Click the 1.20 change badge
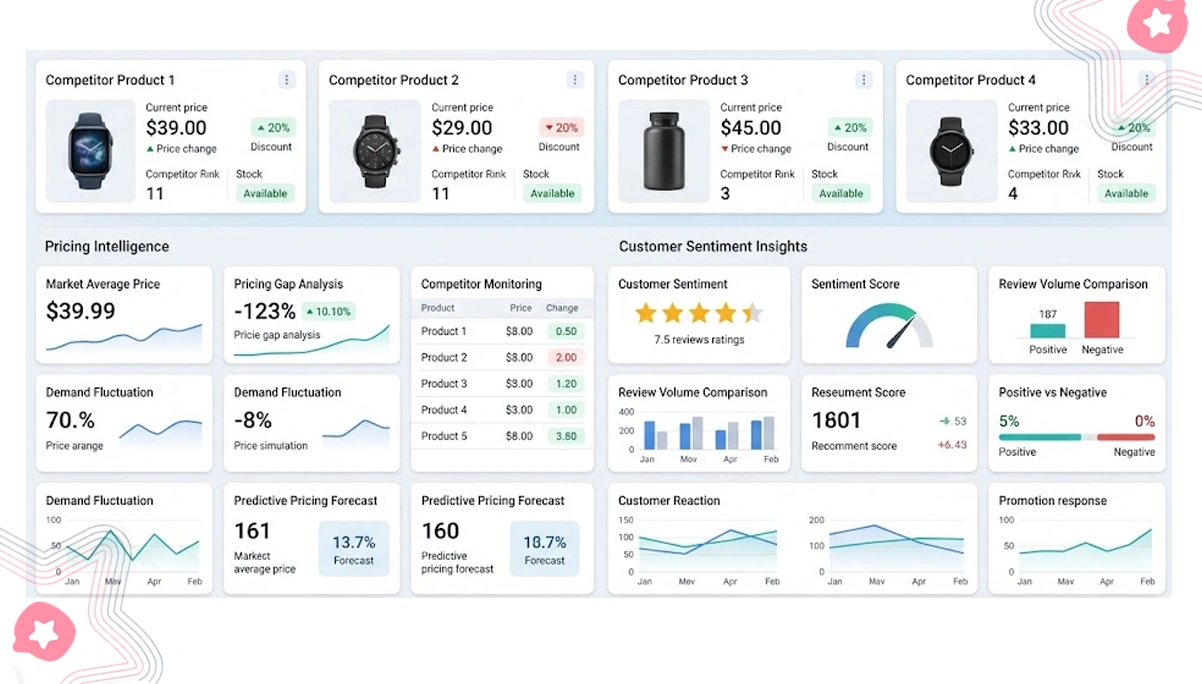 [x=566, y=383]
